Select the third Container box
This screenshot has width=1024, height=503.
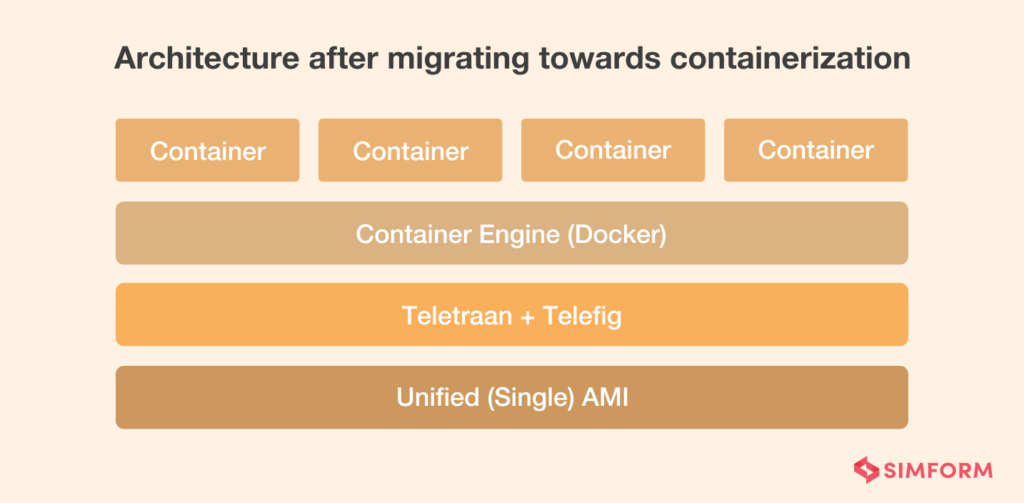[613, 150]
